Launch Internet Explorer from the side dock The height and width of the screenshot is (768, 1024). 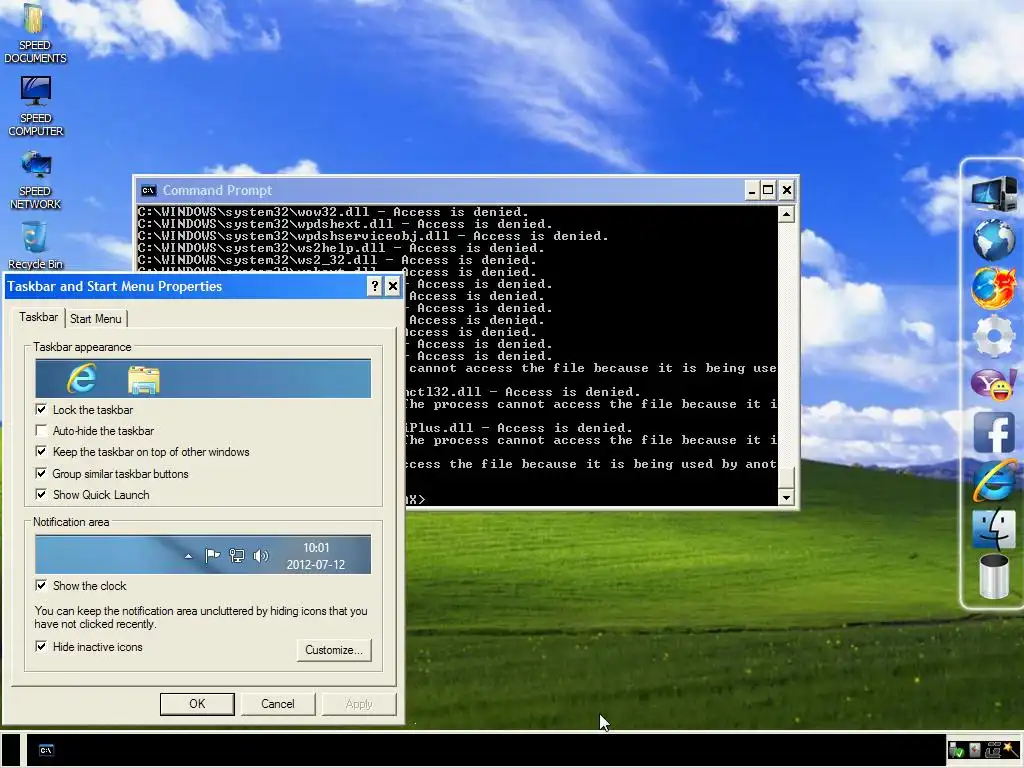(x=994, y=480)
